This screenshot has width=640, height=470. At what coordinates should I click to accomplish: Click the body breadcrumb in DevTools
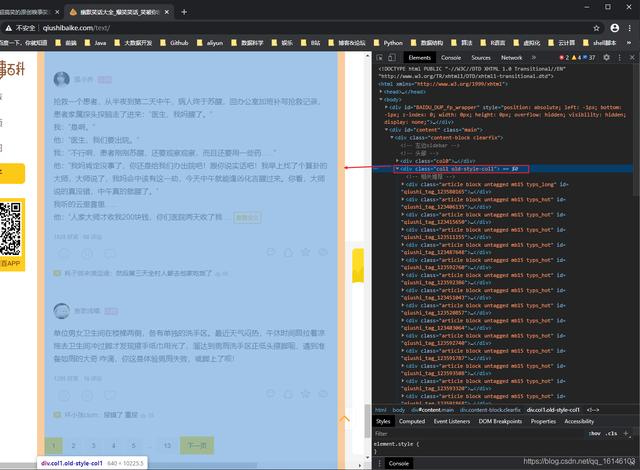click(x=399, y=410)
